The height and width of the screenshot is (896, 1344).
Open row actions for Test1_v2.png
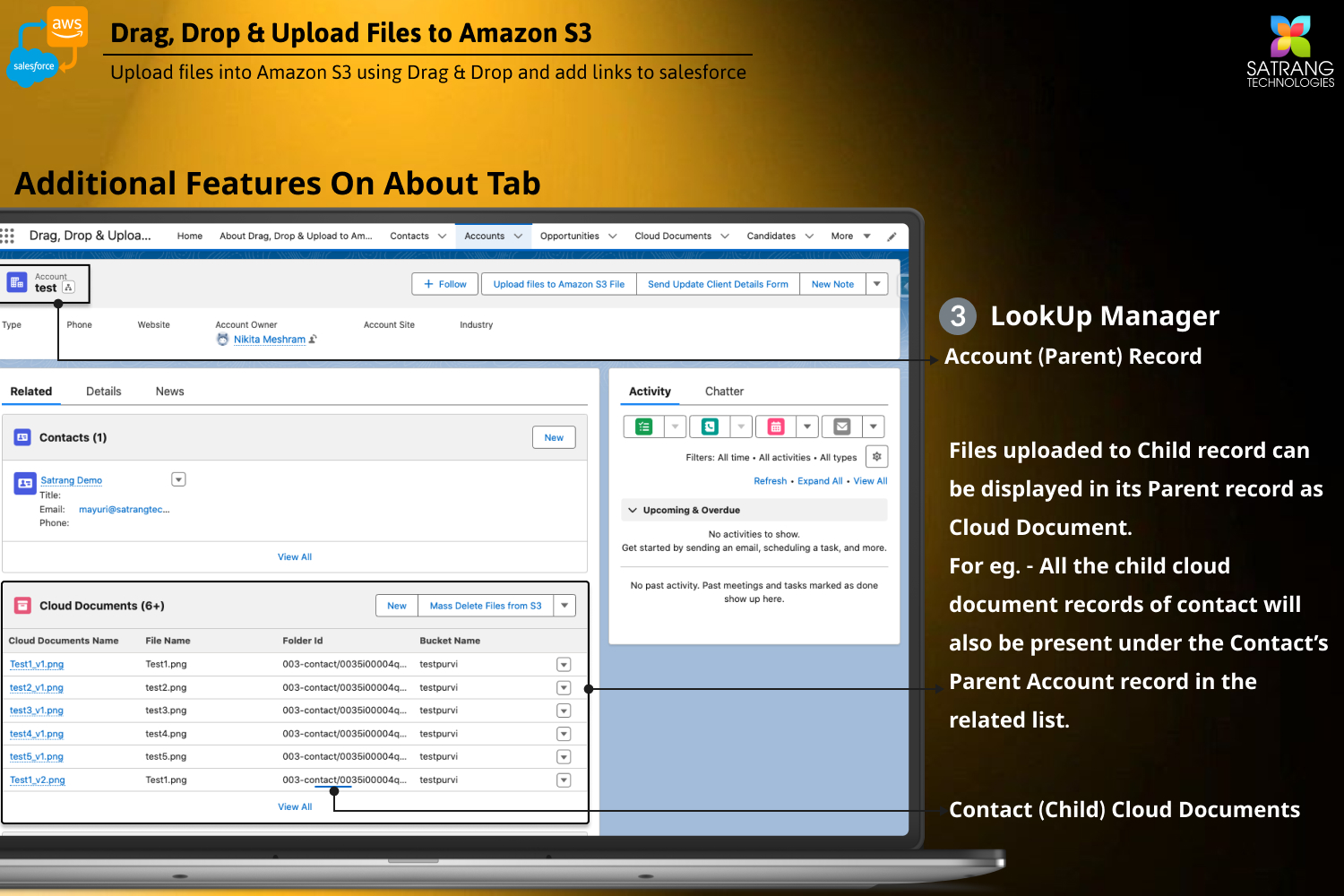point(564,780)
